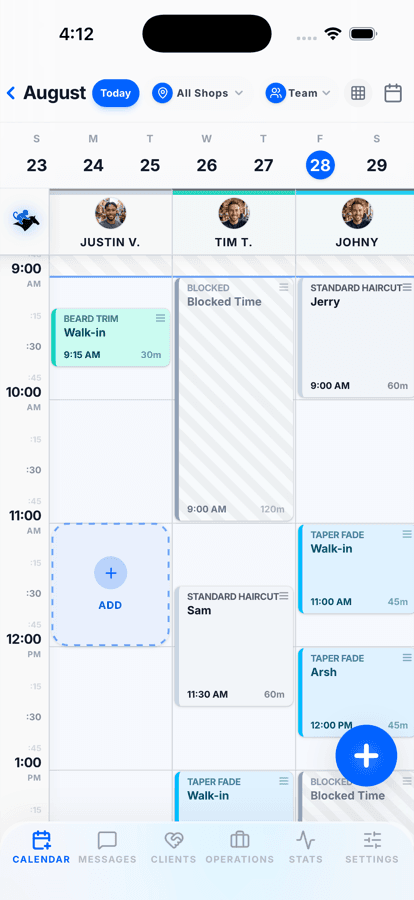The height and width of the screenshot is (900, 414).
Task: Open Sam's Standard Haircut appointment
Action: [x=234, y=646]
